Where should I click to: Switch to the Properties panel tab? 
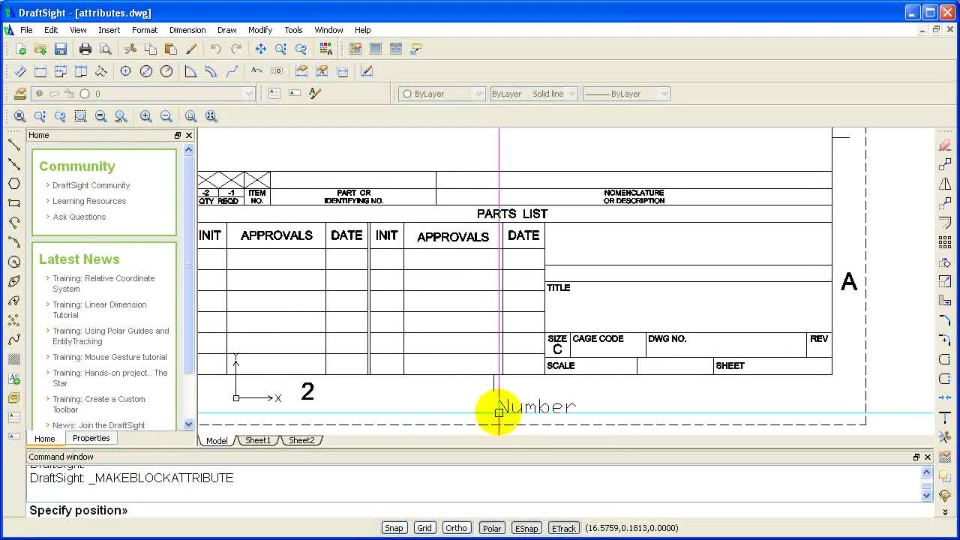(91, 438)
